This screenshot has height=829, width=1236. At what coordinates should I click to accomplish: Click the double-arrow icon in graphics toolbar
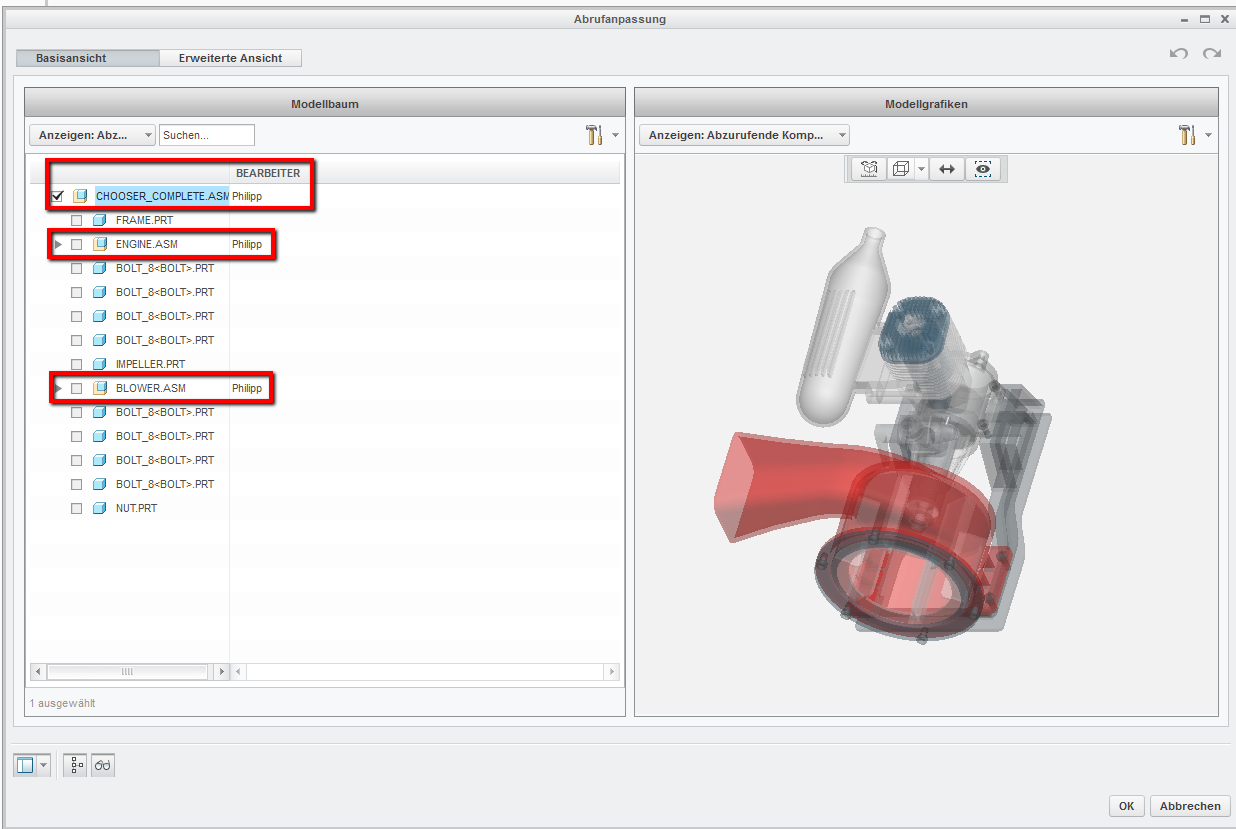[x=946, y=169]
